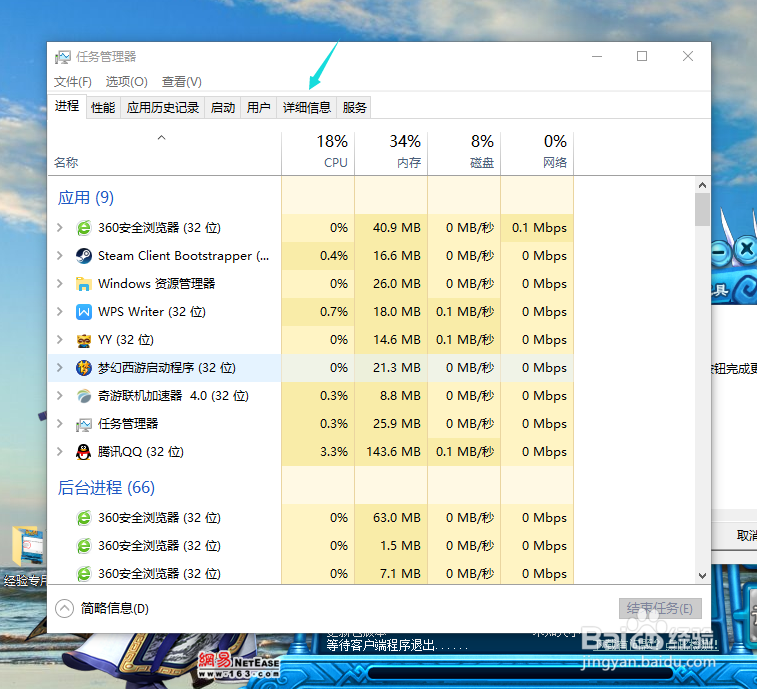Expand the 任务管理器 process row
Screen dimensions: 757x689
60,423
